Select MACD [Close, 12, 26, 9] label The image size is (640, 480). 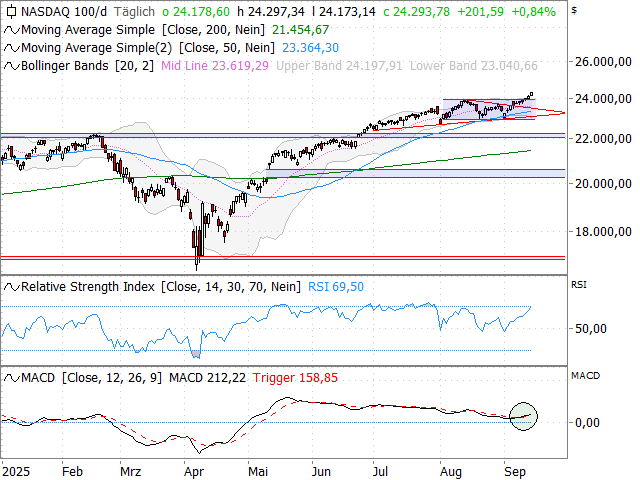[x=91, y=378]
